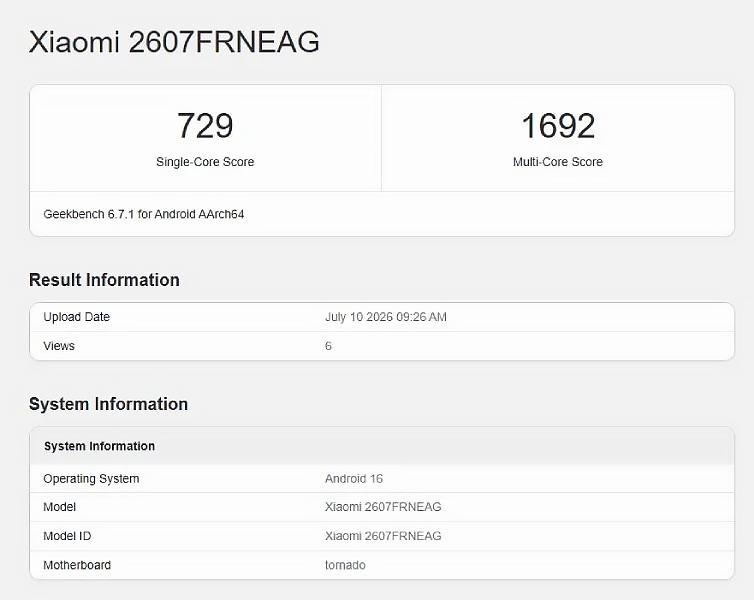Click Geekbench 6.7.1 for Android AArch64 text
This screenshot has height=600, width=754.
[144, 214]
